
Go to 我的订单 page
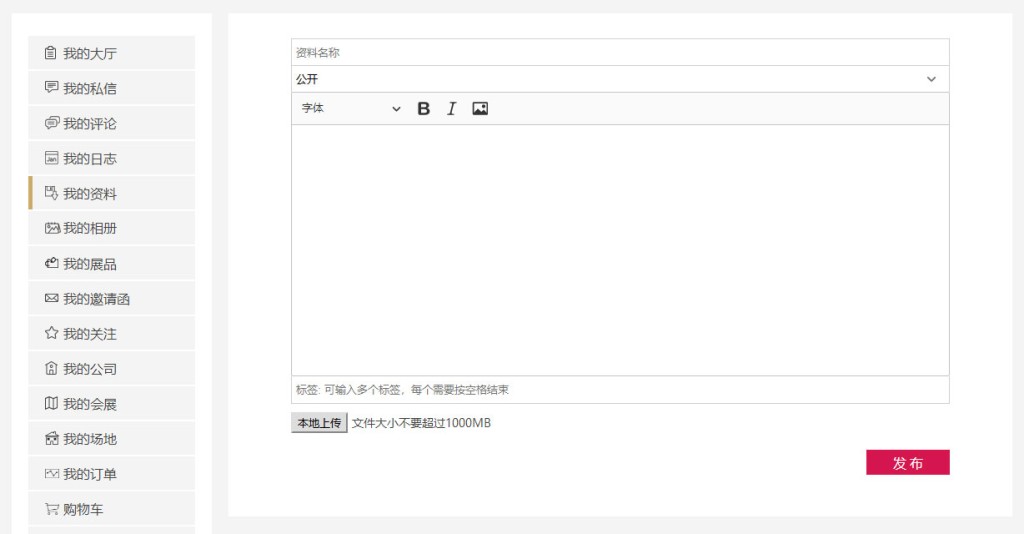pos(112,474)
